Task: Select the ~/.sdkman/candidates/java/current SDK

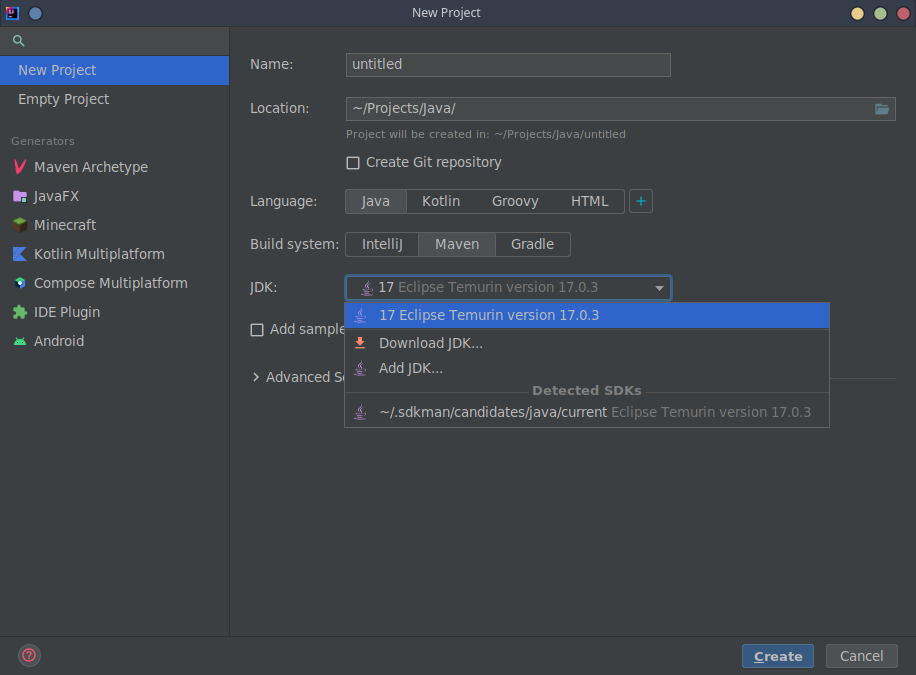Action: [x=587, y=412]
